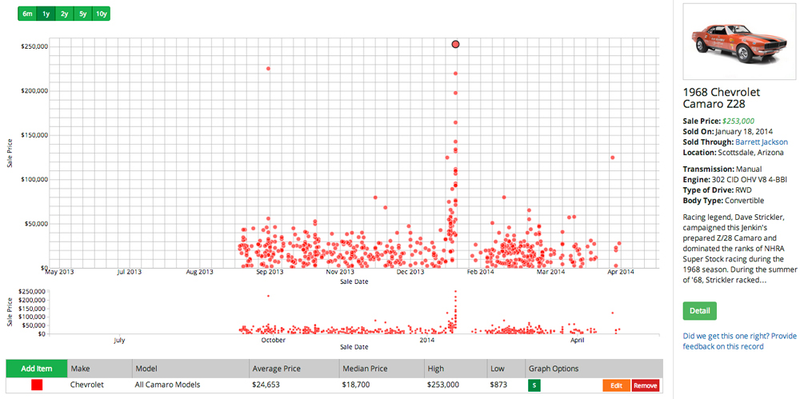The width and height of the screenshot is (800, 399).
Task: Click the $18,700 median price value
Action: [x=356, y=385]
